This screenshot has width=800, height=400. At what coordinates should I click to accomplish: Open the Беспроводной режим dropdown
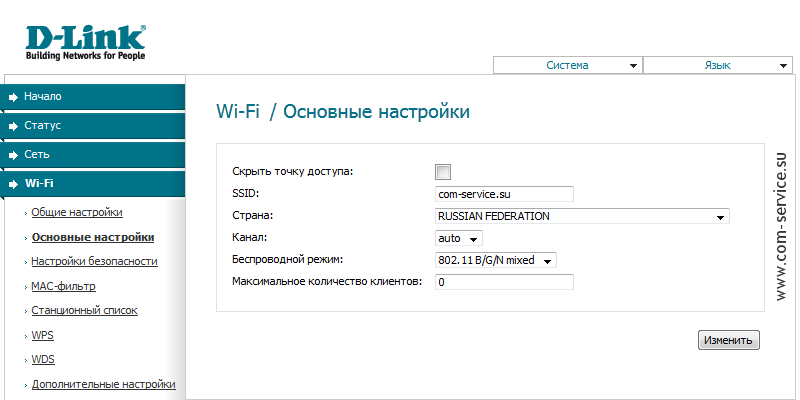click(495, 260)
